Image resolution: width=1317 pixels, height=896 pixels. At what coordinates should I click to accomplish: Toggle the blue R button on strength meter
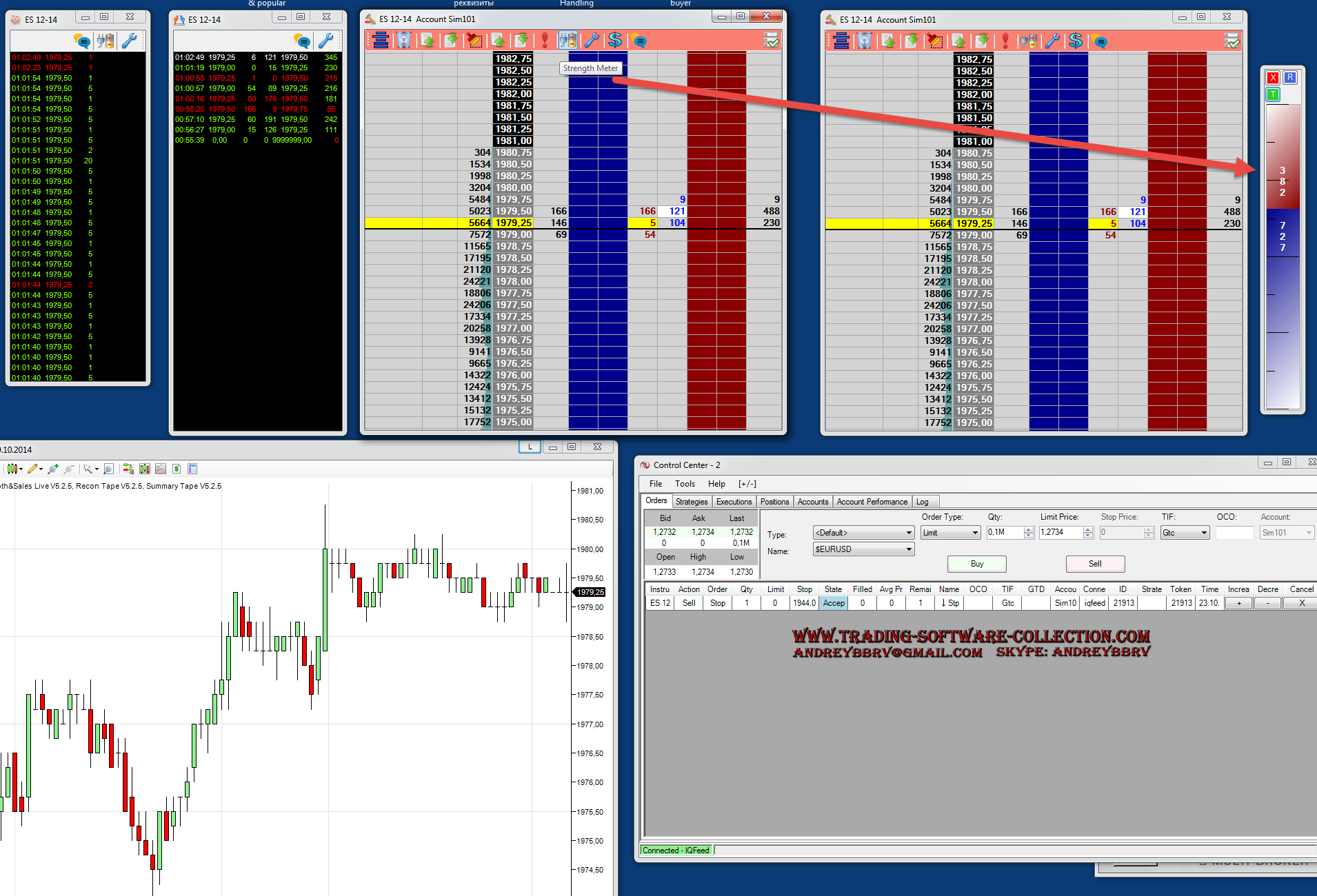pyautogui.click(x=1290, y=78)
